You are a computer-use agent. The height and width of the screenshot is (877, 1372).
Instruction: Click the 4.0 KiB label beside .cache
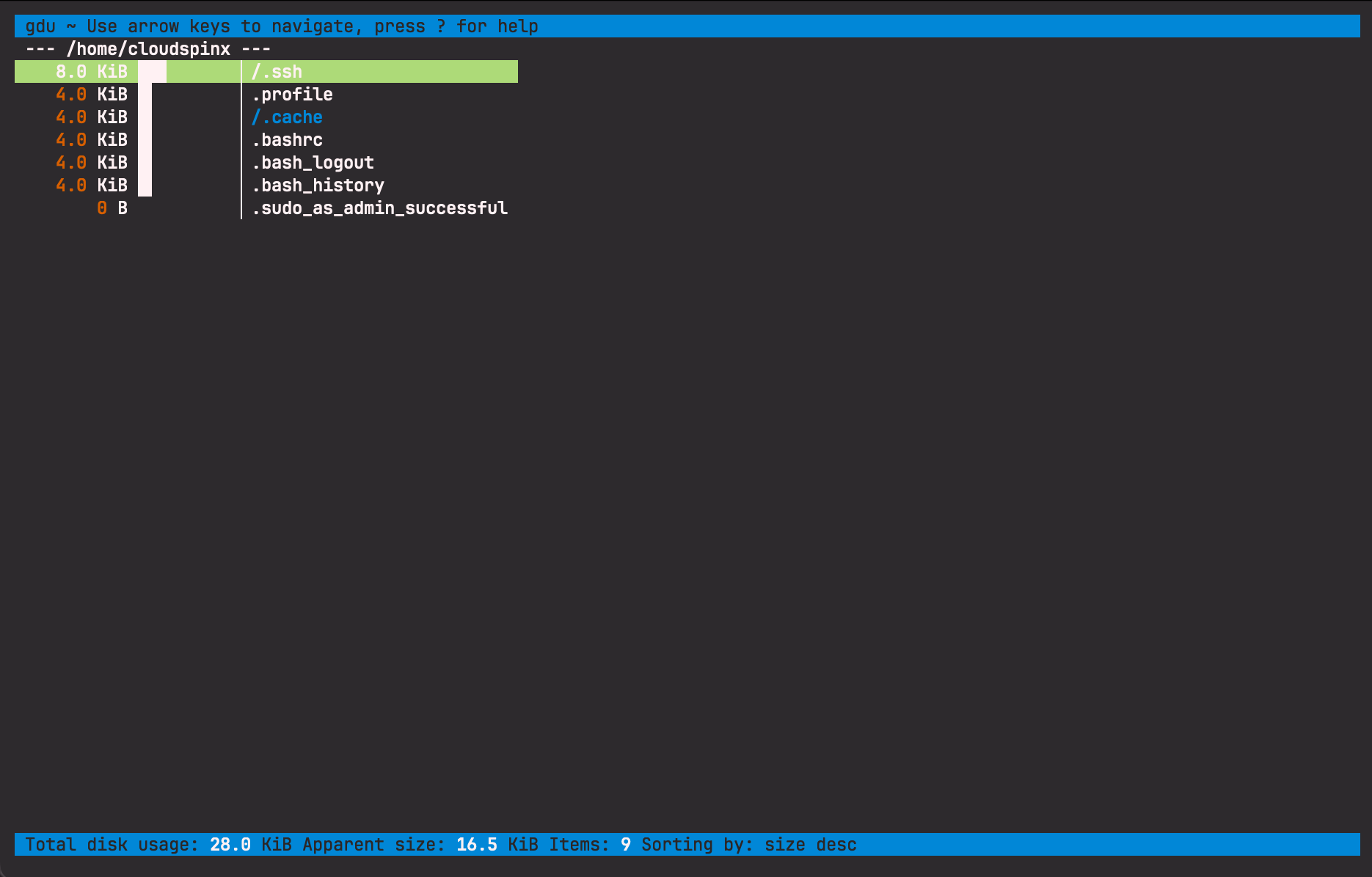tap(92, 117)
